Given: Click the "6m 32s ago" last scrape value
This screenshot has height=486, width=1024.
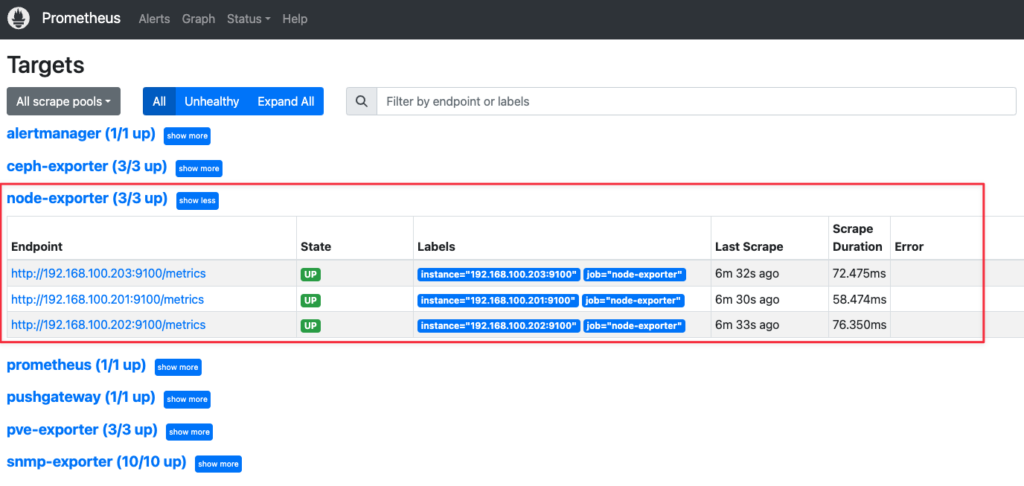Looking at the screenshot, I should 747,274.
